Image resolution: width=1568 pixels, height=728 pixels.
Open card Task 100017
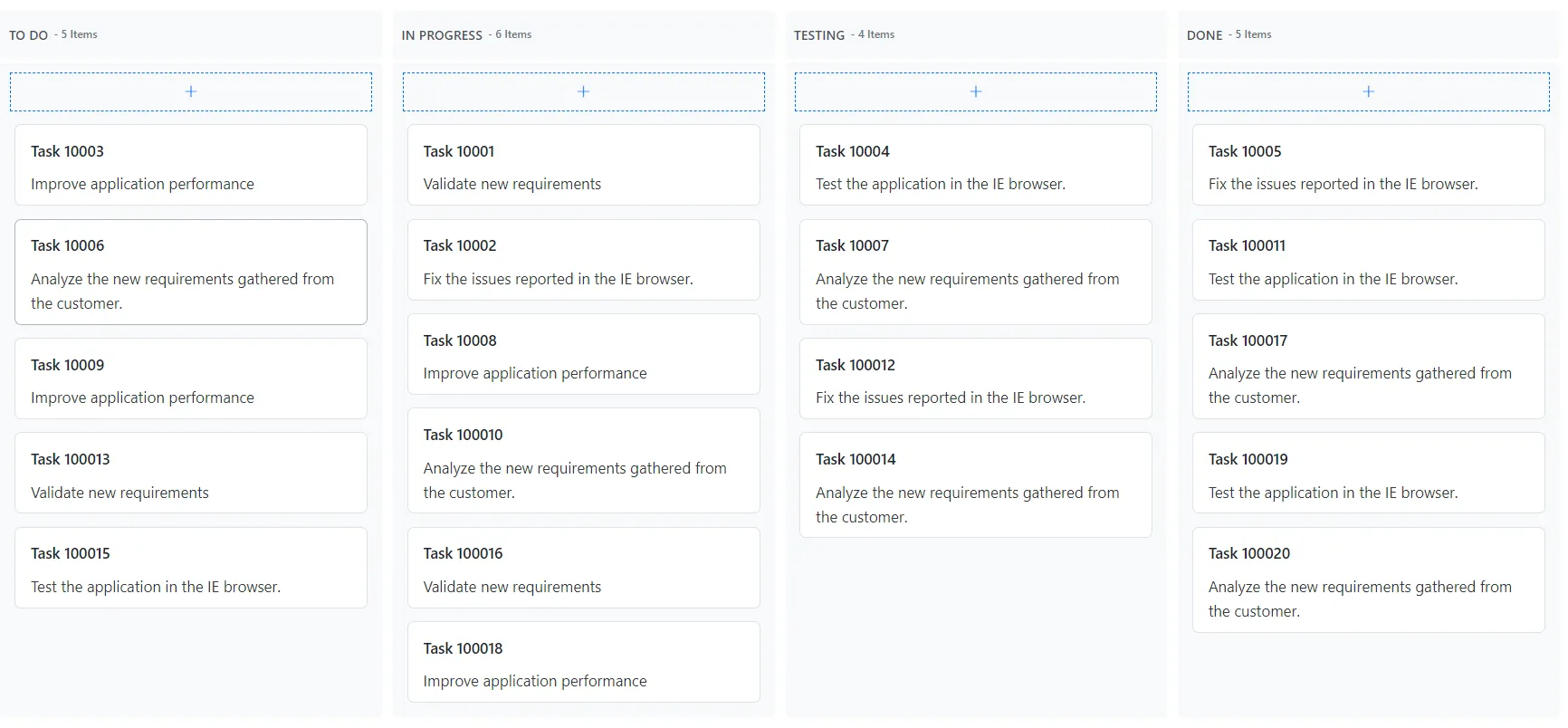[1369, 366]
